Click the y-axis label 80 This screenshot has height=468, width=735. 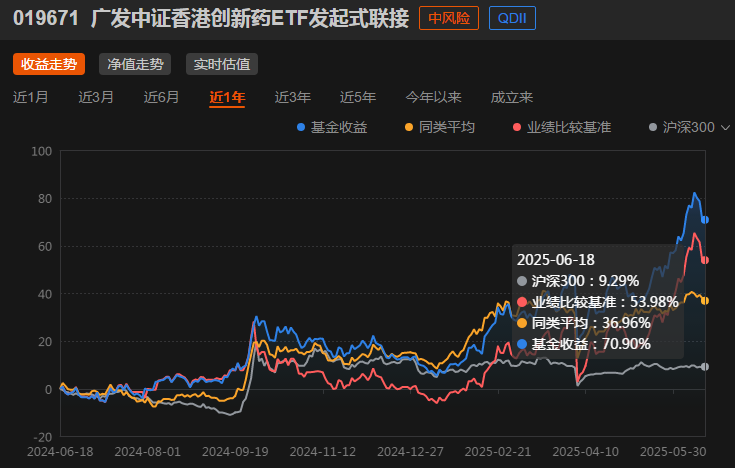click(45, 199)
